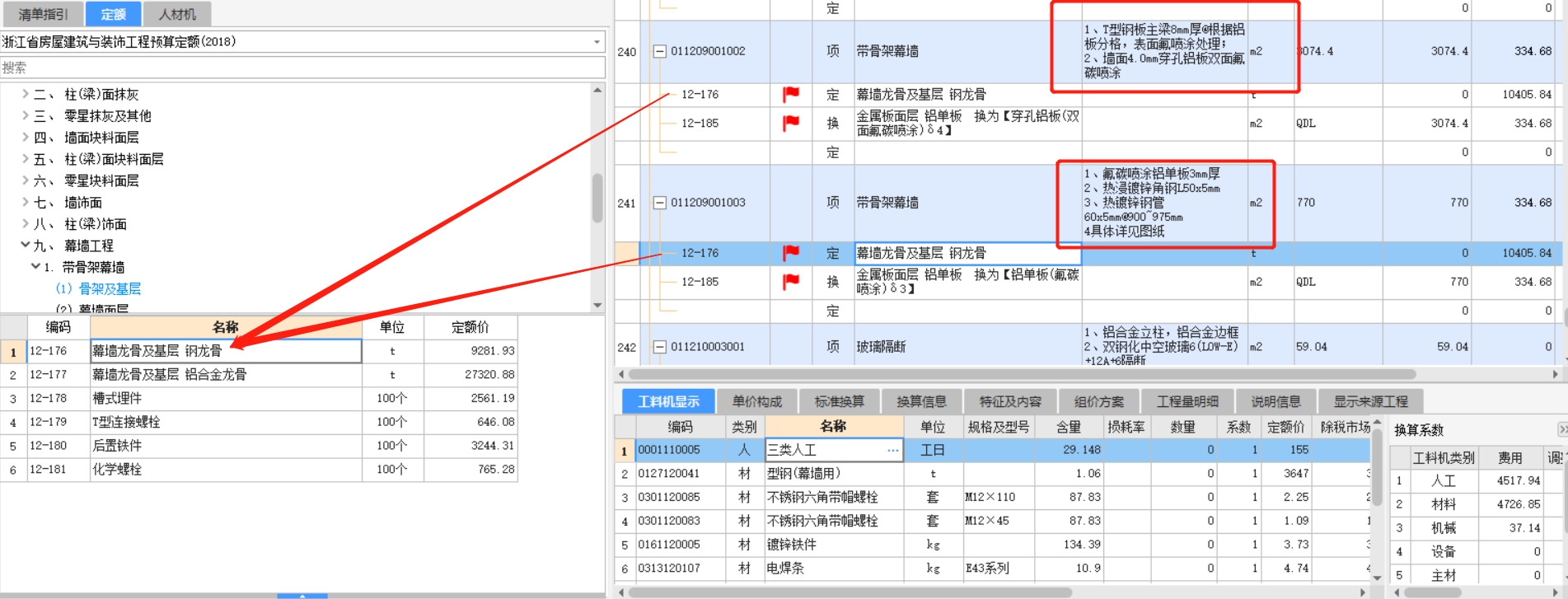Image resolution: width=1568 pixels, height=599 pixels.
Task: Close the 换算系数 panel
Action: (x=1561, y=429)
